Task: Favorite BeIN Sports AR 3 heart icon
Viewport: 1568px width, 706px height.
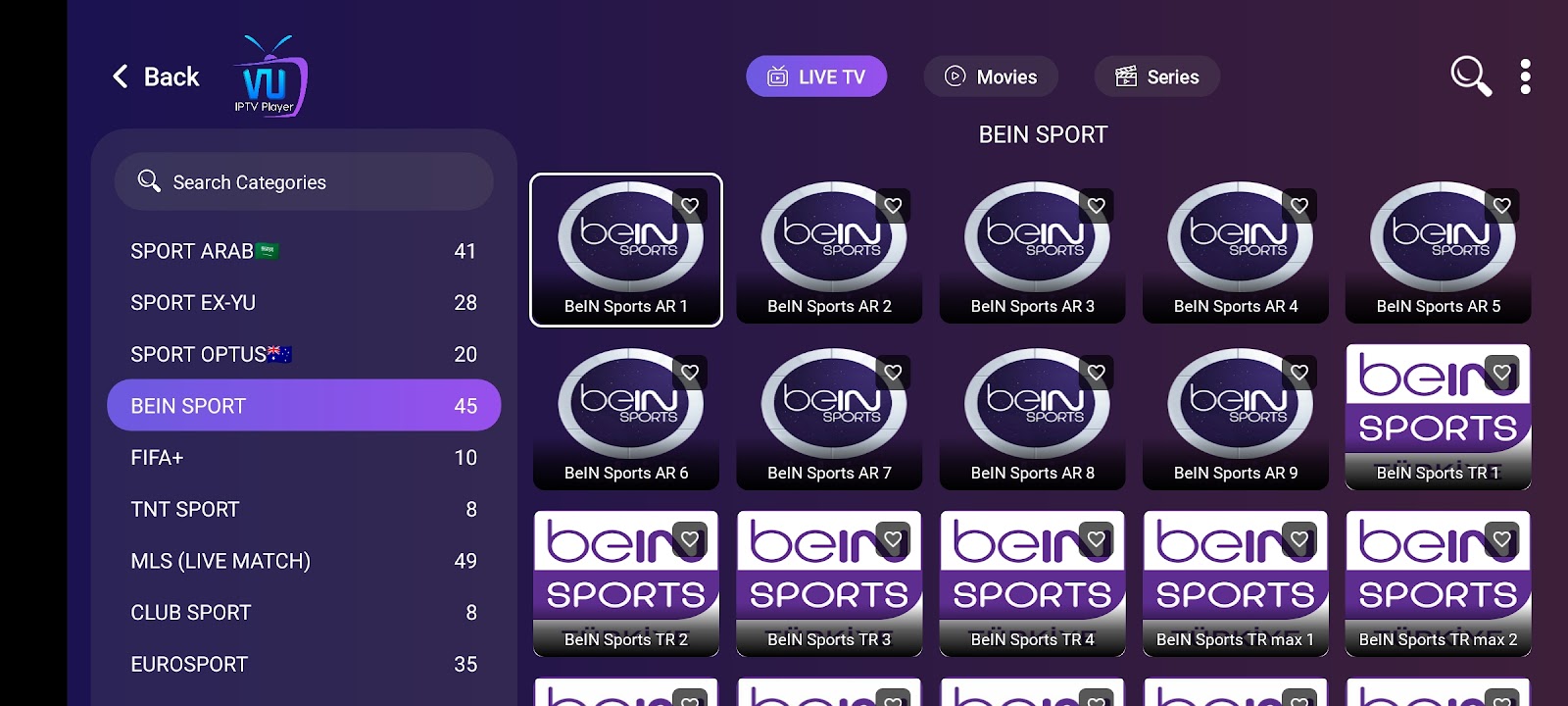Action: click(1097, 206)
